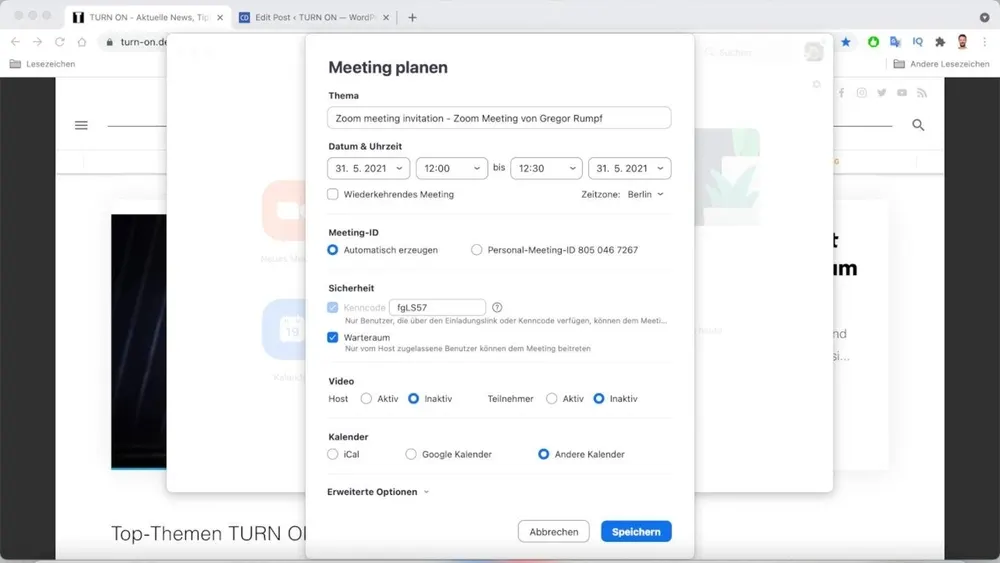Expand Erweiterte Optionen section
This screenshot has height=563, width=1000.
[378, 492]
